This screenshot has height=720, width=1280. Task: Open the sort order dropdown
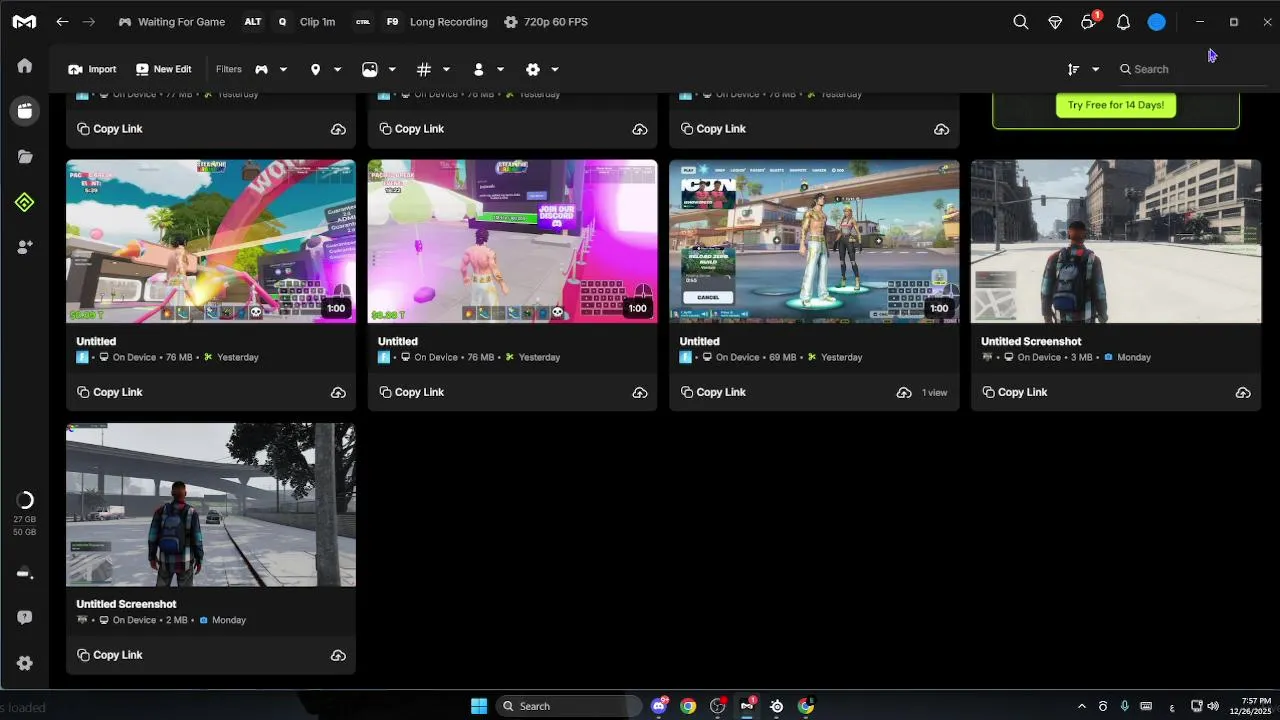pos(1083,69)
